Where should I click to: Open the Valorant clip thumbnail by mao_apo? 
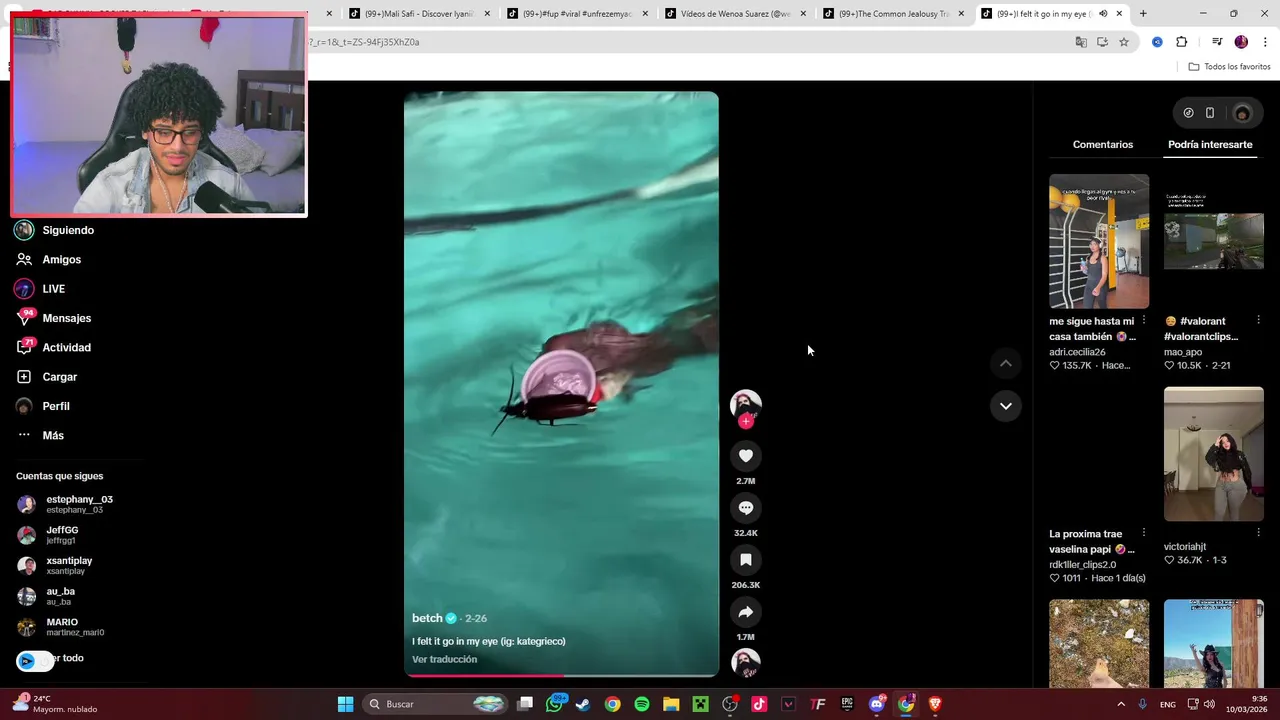(1213, 241)
